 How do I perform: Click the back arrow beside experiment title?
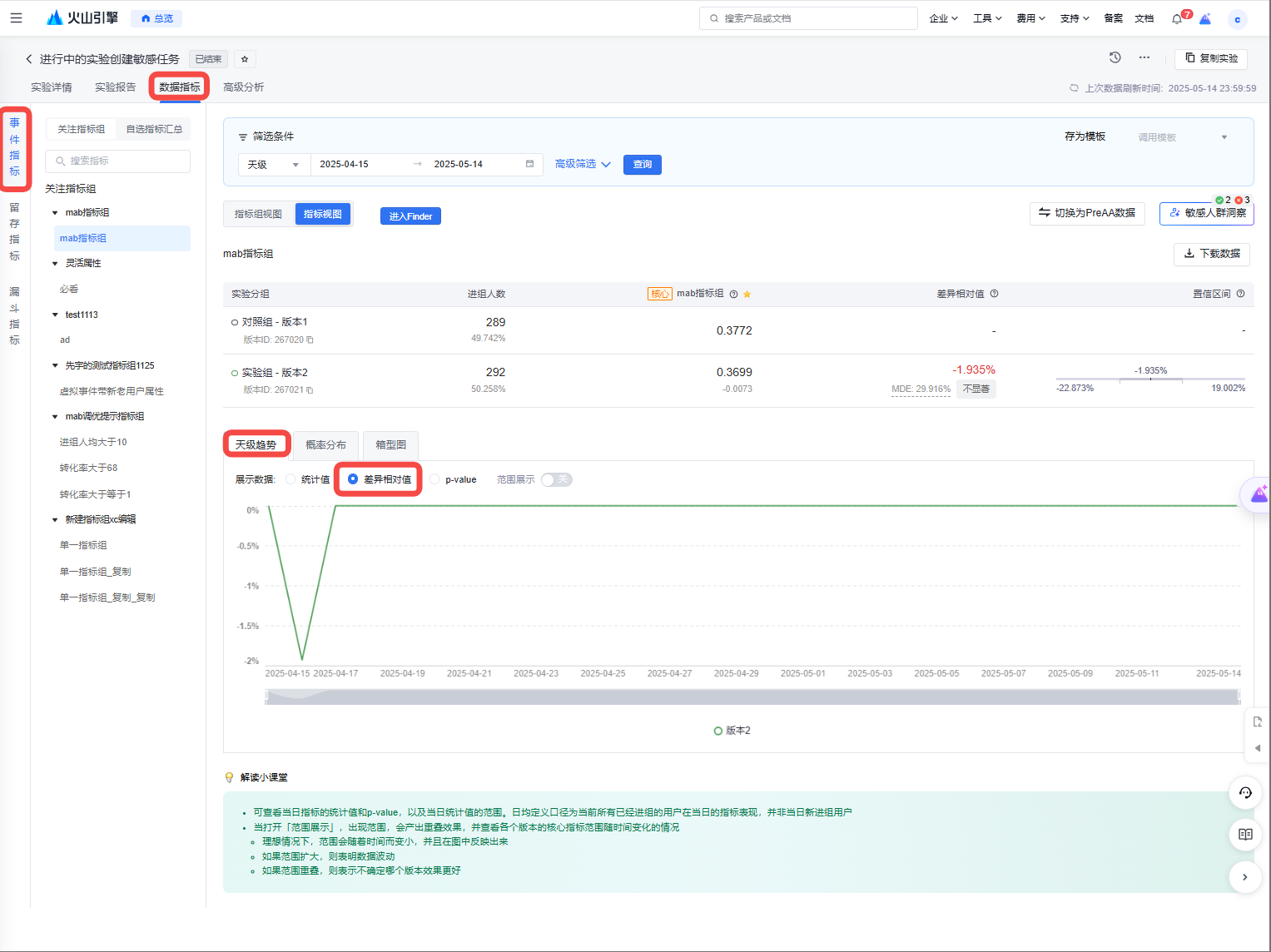point(29,59)
